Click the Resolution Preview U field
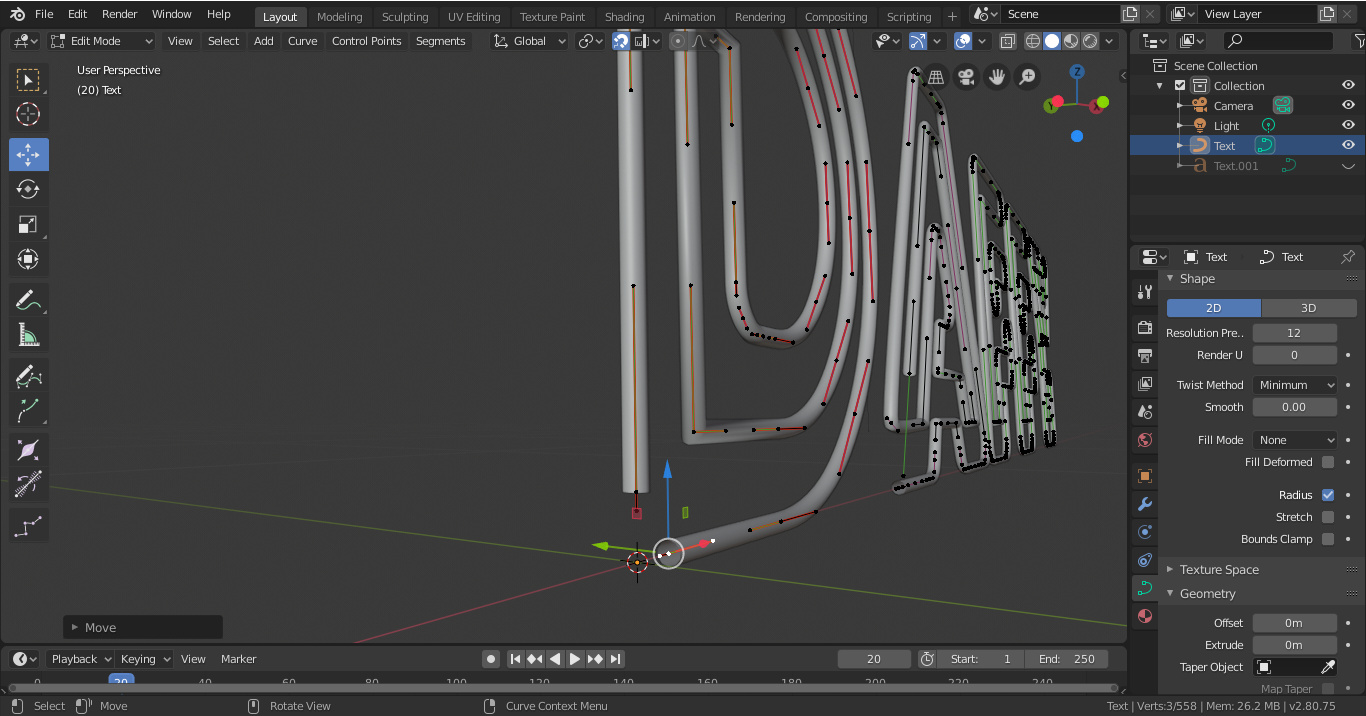This screenshot has height=716, width=1366. (x=1295, y=333)
